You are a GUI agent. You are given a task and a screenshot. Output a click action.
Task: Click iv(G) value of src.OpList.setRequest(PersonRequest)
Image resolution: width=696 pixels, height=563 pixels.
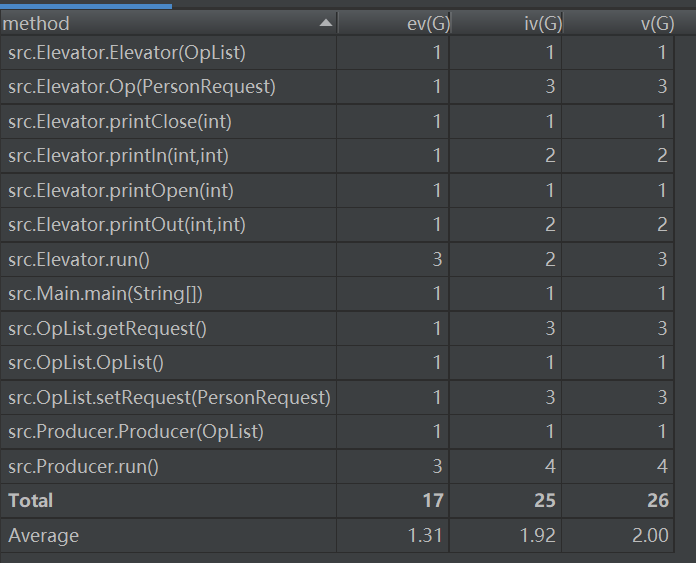tap(550, 397)
